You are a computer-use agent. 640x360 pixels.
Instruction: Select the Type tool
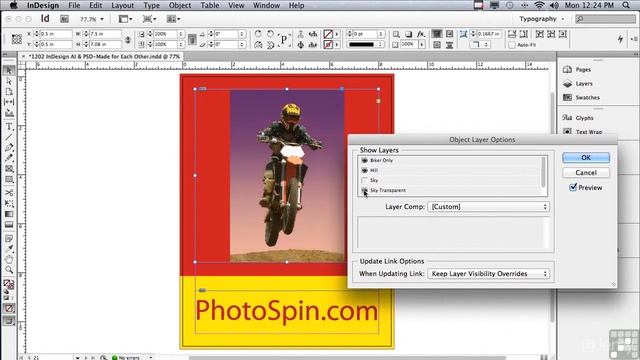[9, 127]
